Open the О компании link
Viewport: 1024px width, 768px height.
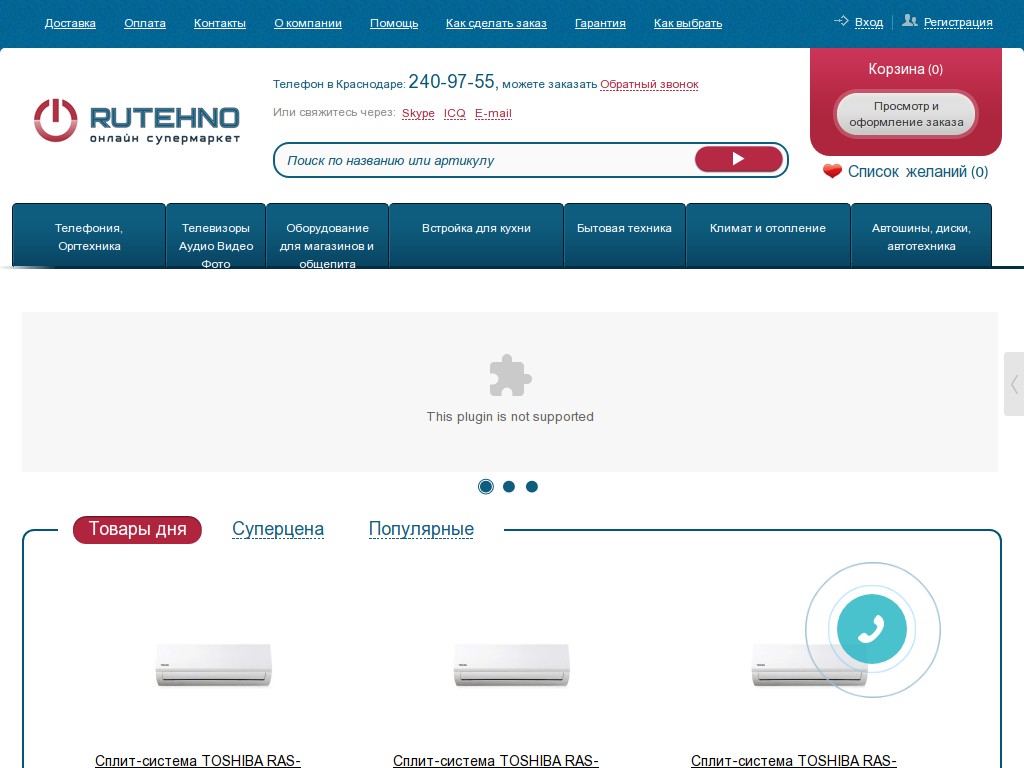pyautogui.click(x=308, y=24)
